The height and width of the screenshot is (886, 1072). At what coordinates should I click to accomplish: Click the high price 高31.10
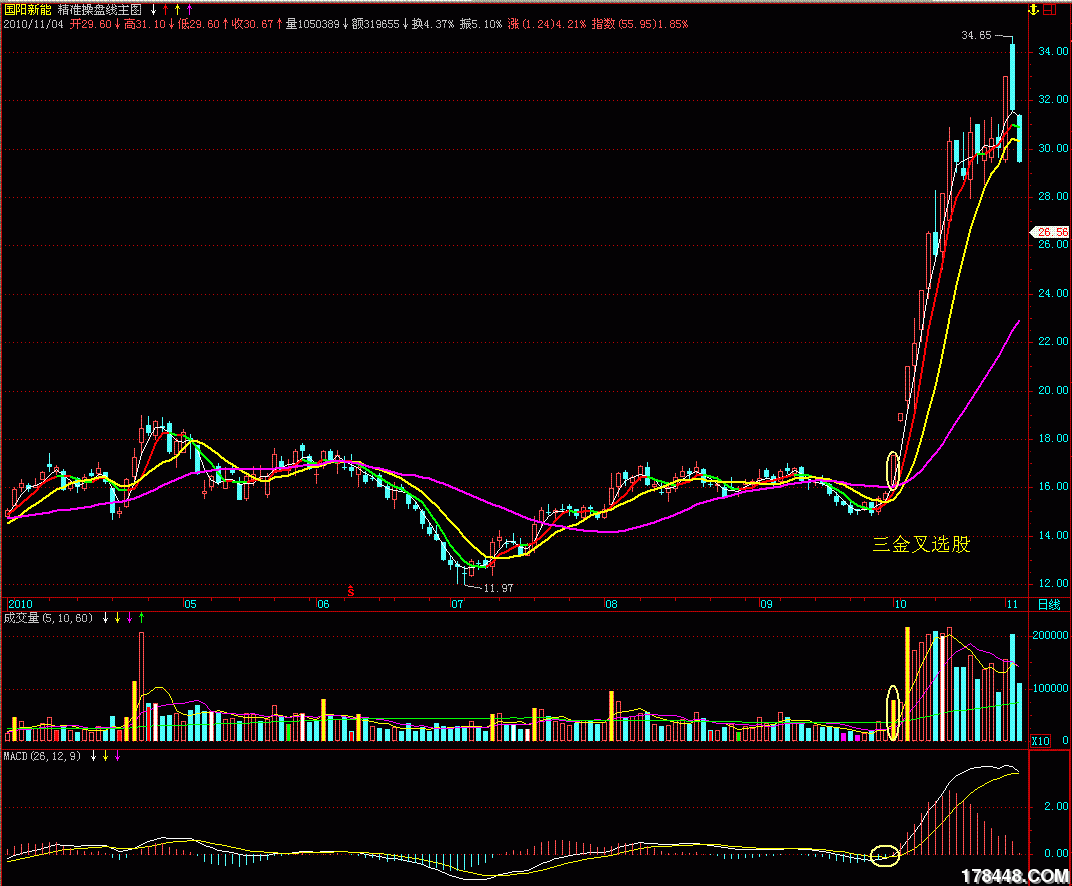(x=145, y=25)
